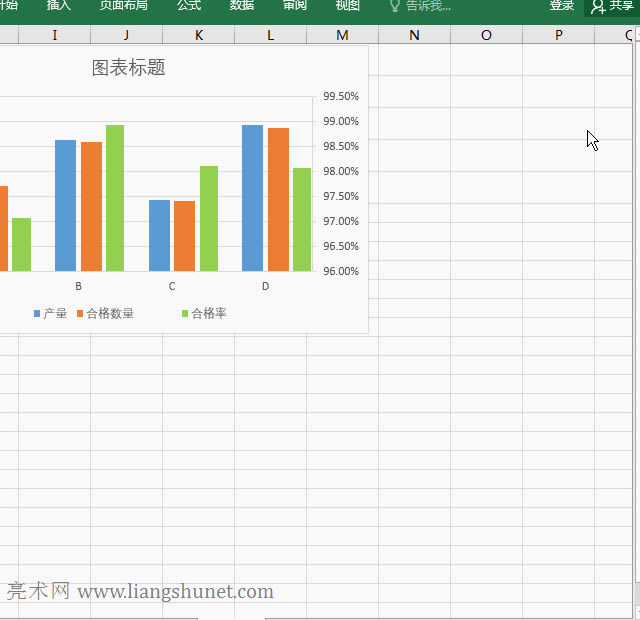Select the orange 合格数量 legend marker
Image resolution: width=640 pixels, height=620 pixels.
click(x=80, y=314)
